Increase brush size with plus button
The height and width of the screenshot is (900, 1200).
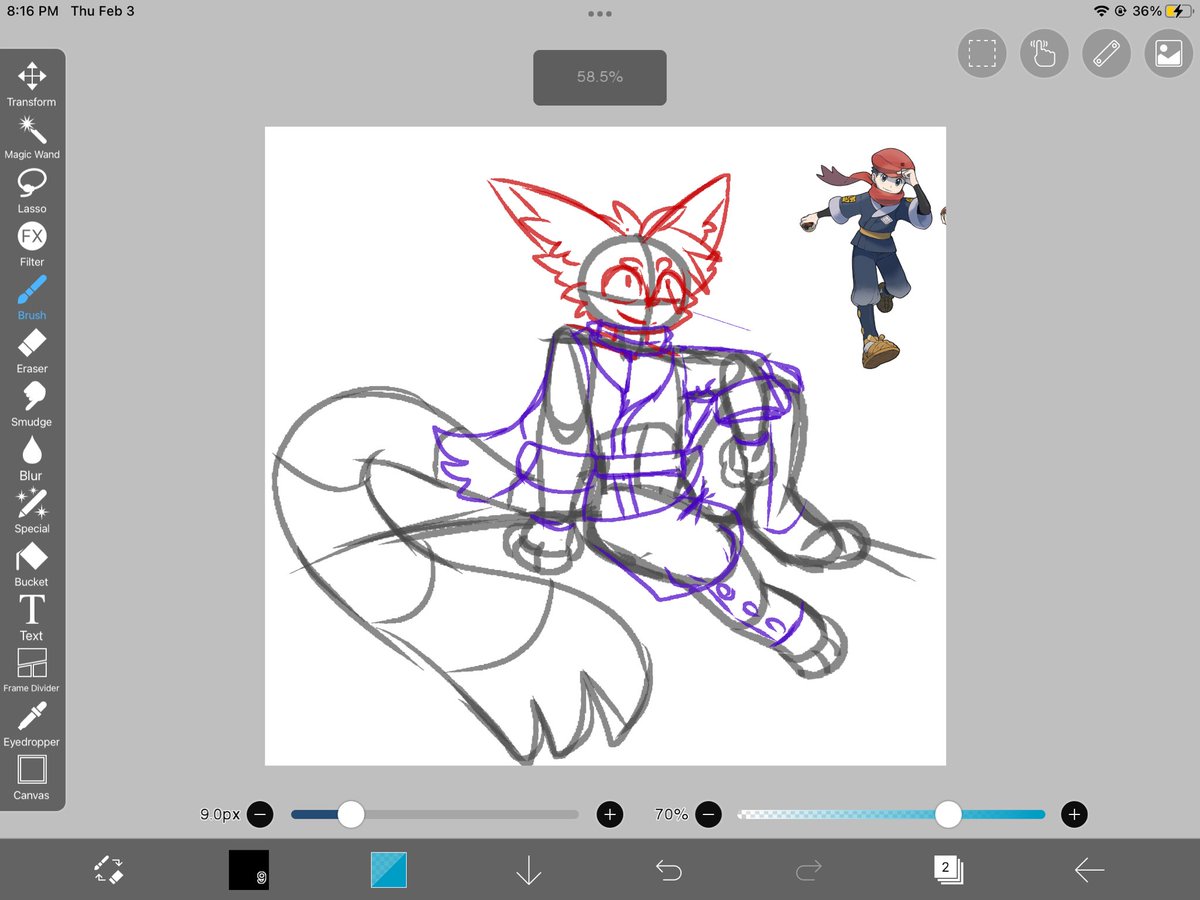(x=610, y=814)
